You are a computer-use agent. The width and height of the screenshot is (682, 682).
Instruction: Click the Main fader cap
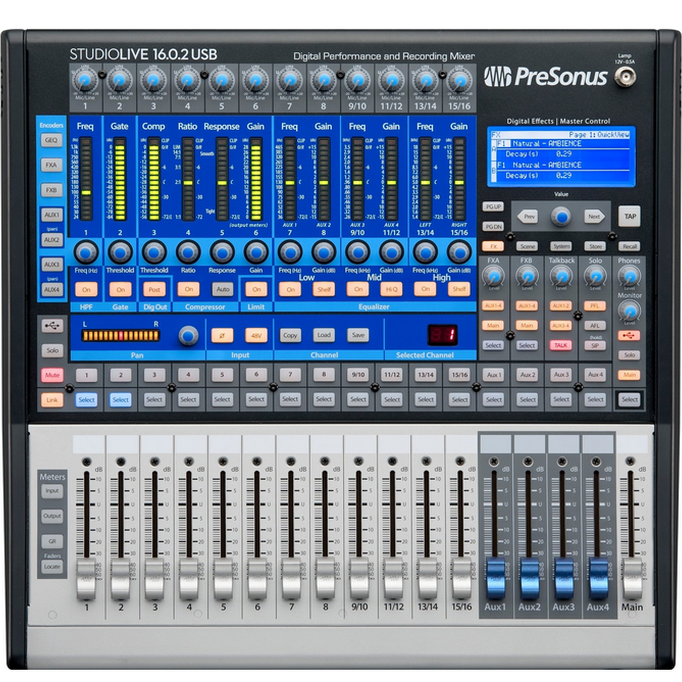click(631, 580)
